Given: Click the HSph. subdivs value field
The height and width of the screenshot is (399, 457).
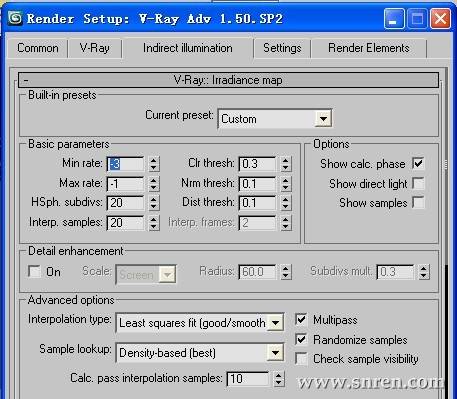Looking at the screenshot, I should tap(125, 203).
